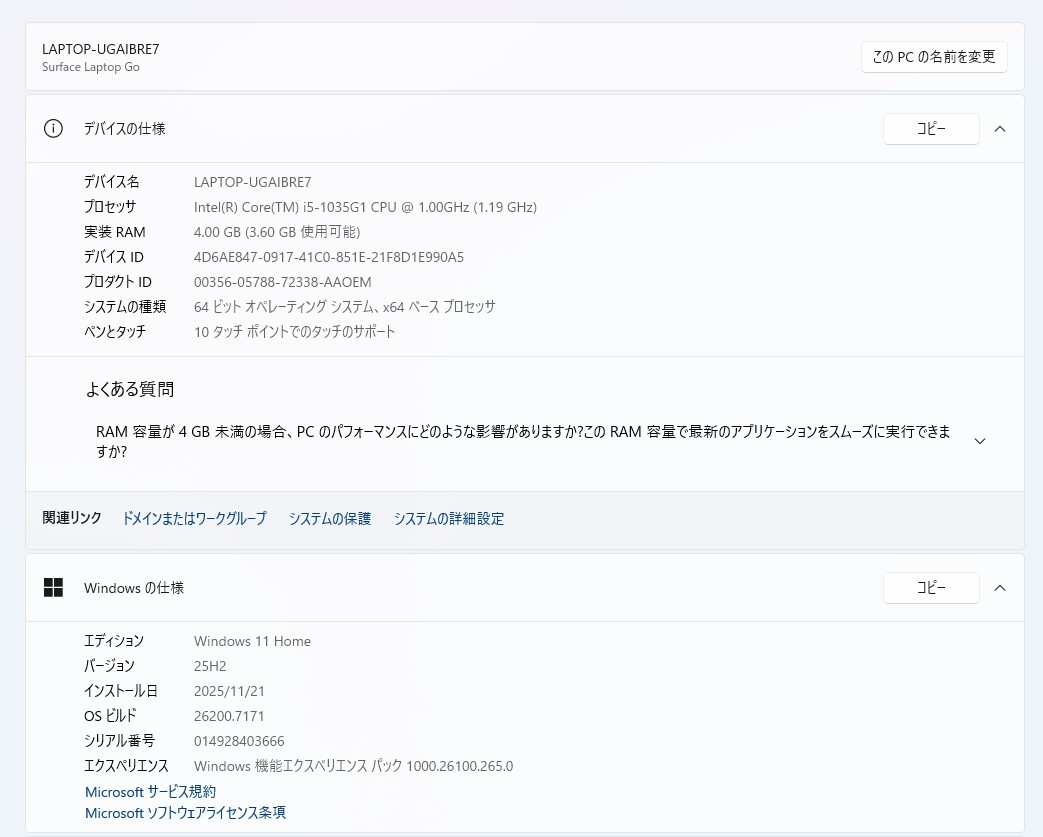This screenshot has width=1043, height=837.
Task: Copy the device specifications with コピー
Action: coord(930,129)
